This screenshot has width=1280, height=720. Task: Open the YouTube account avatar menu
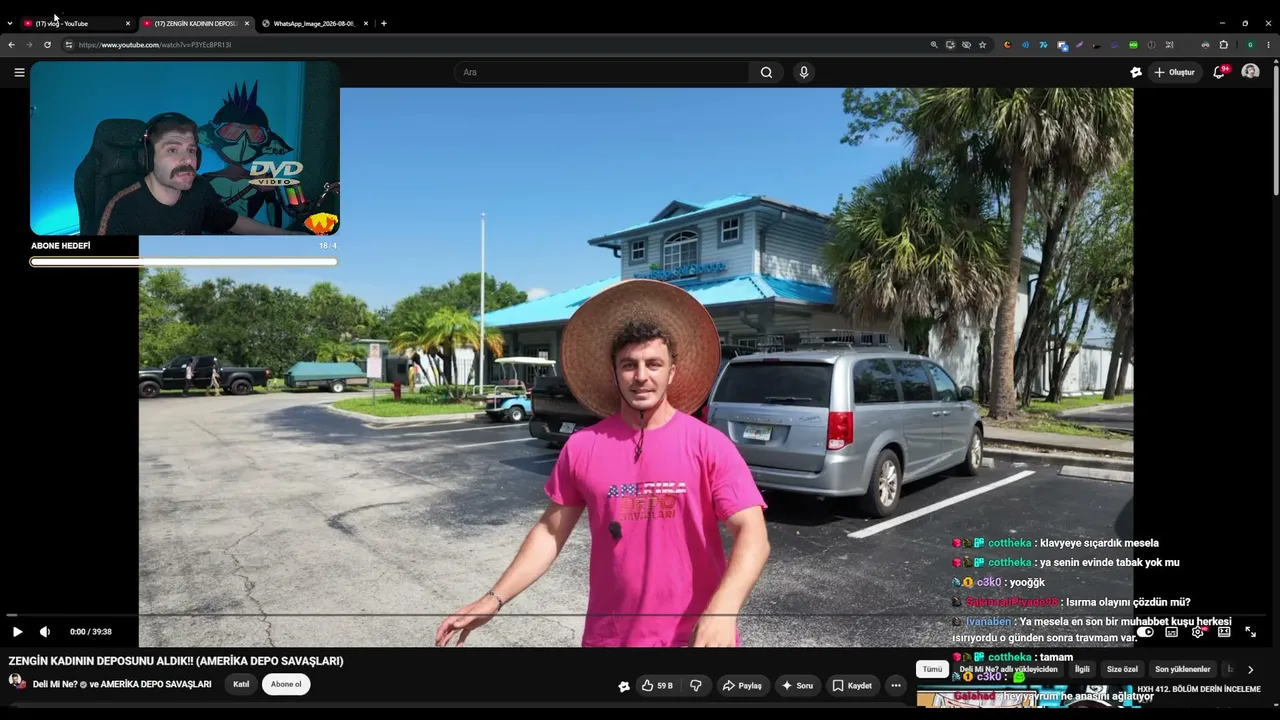pos(1250,72)
